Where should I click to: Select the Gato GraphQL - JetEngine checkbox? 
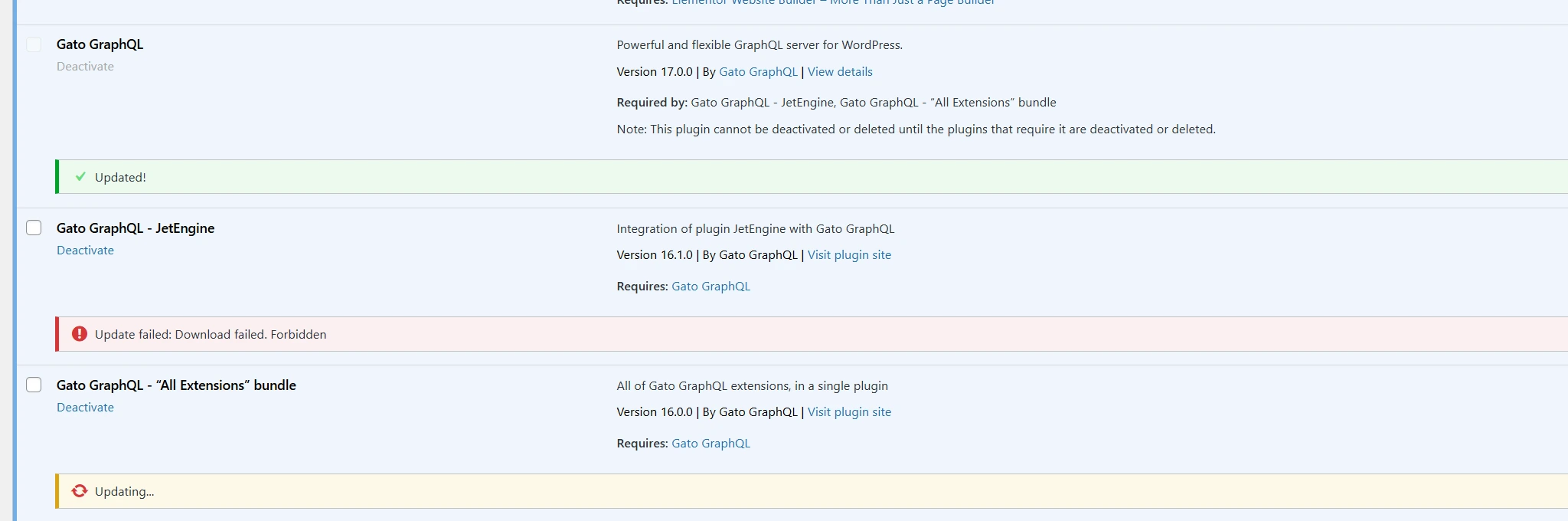pos(34,228)
